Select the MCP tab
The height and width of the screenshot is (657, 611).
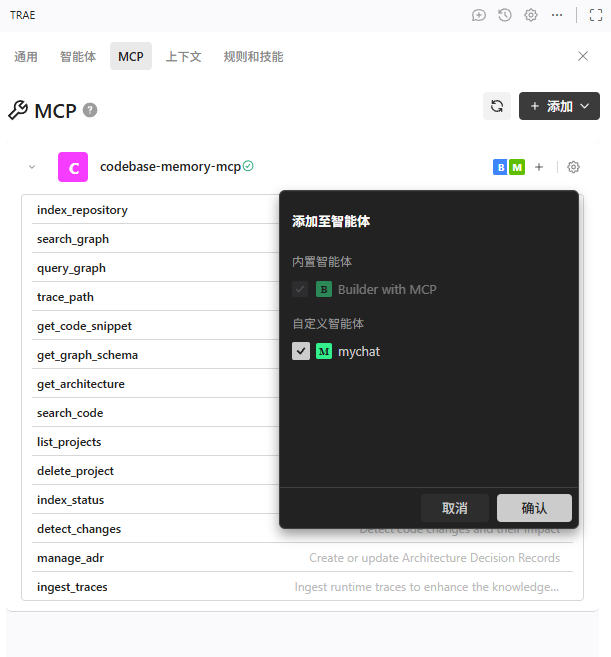[131, 56]
